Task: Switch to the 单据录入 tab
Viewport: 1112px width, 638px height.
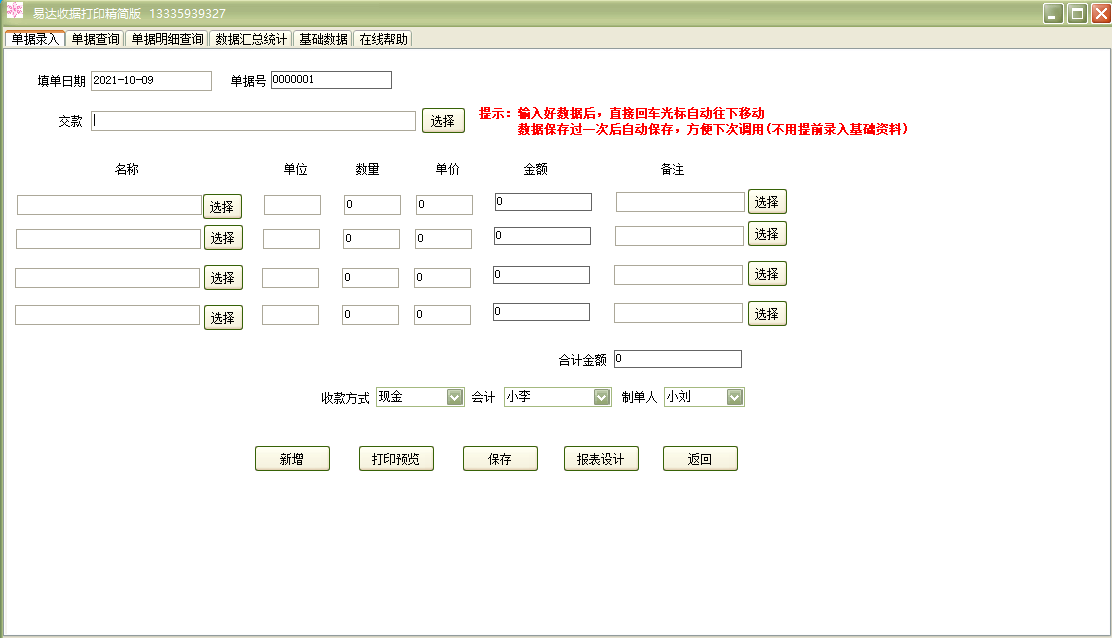Action: [x=35, y=39]
